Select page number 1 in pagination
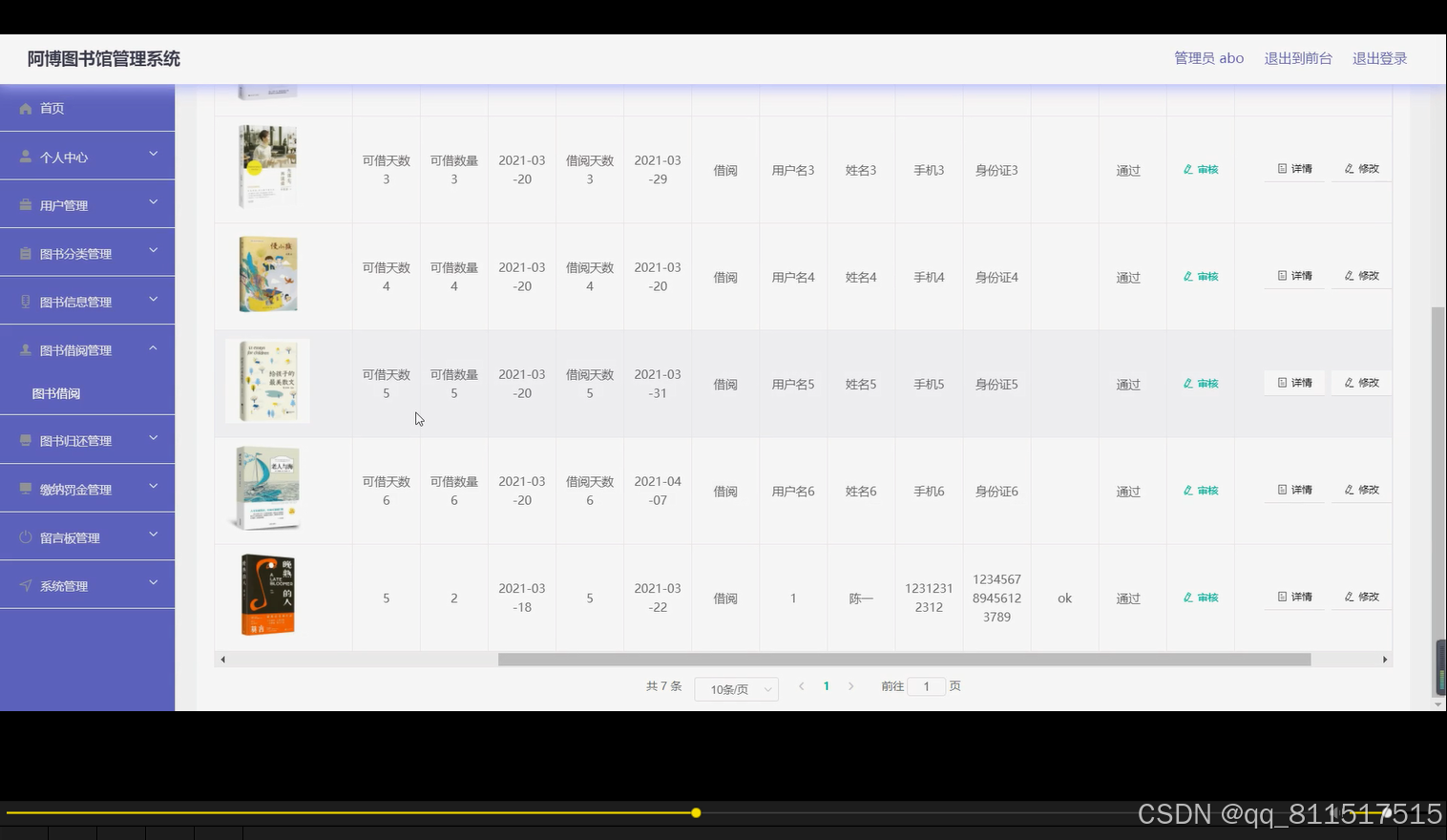1447x840 pixels. [827, 686]
